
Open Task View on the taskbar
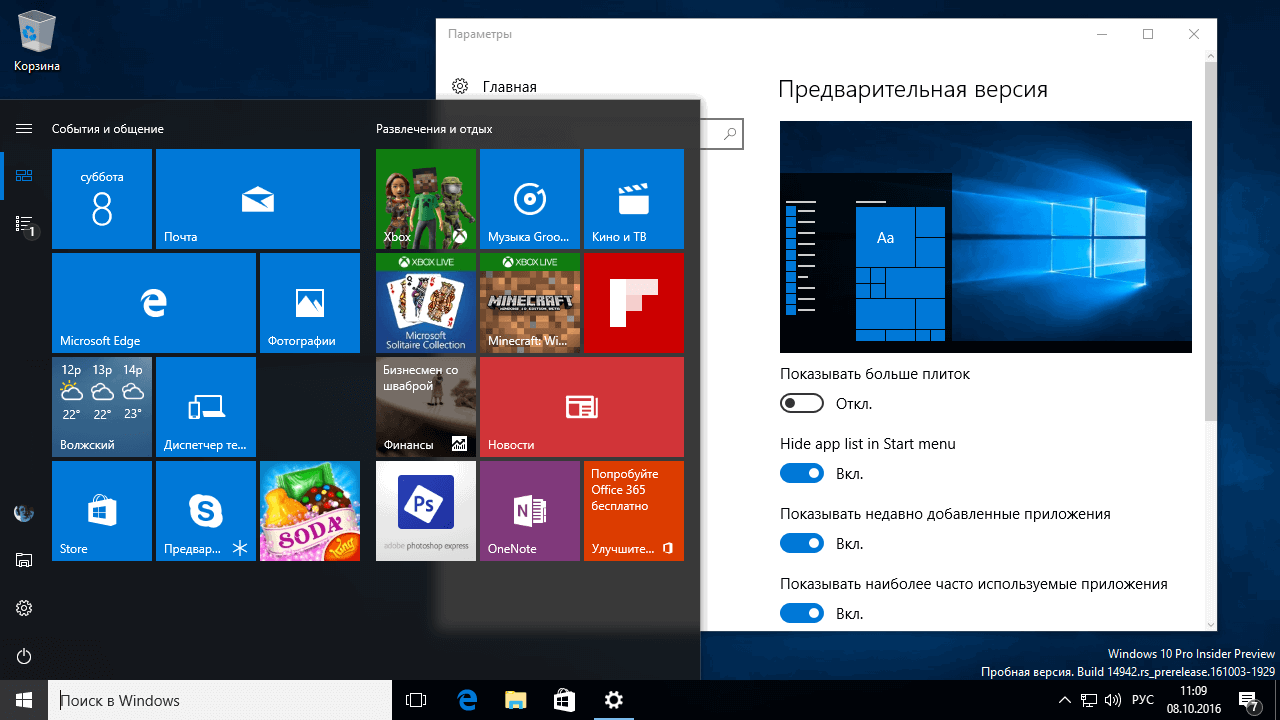[x=416, y=700]
